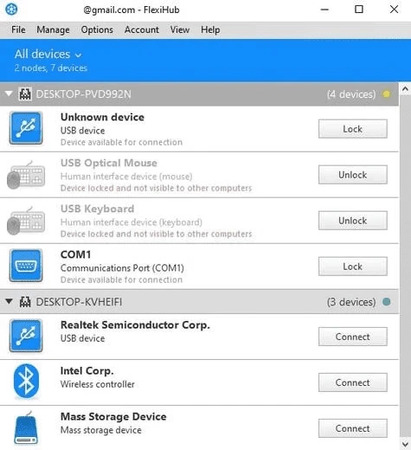This screenshot has width=411, height=450.
Task: Minimize the FlexiHub window
Action: pyautogui.click(x=325, y=9)
